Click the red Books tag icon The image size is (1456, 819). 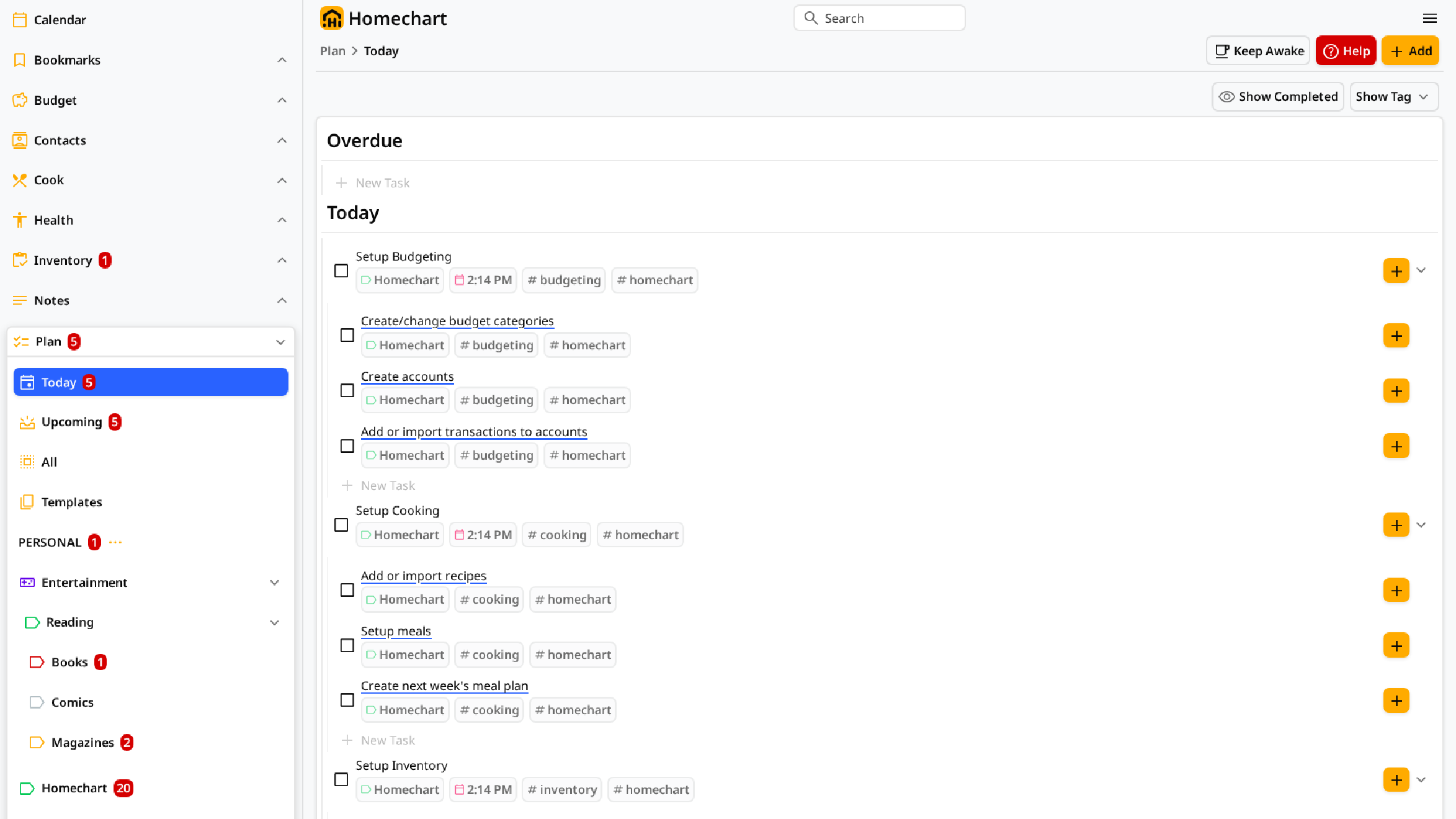point(37,662)
